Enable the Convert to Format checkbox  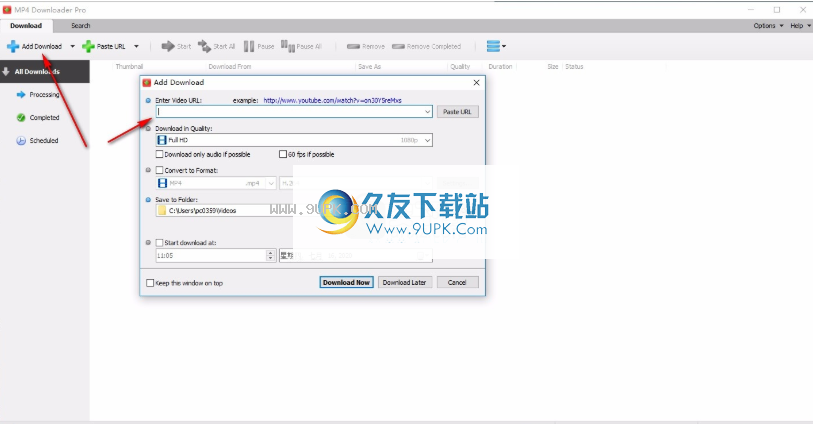[160, 170]
